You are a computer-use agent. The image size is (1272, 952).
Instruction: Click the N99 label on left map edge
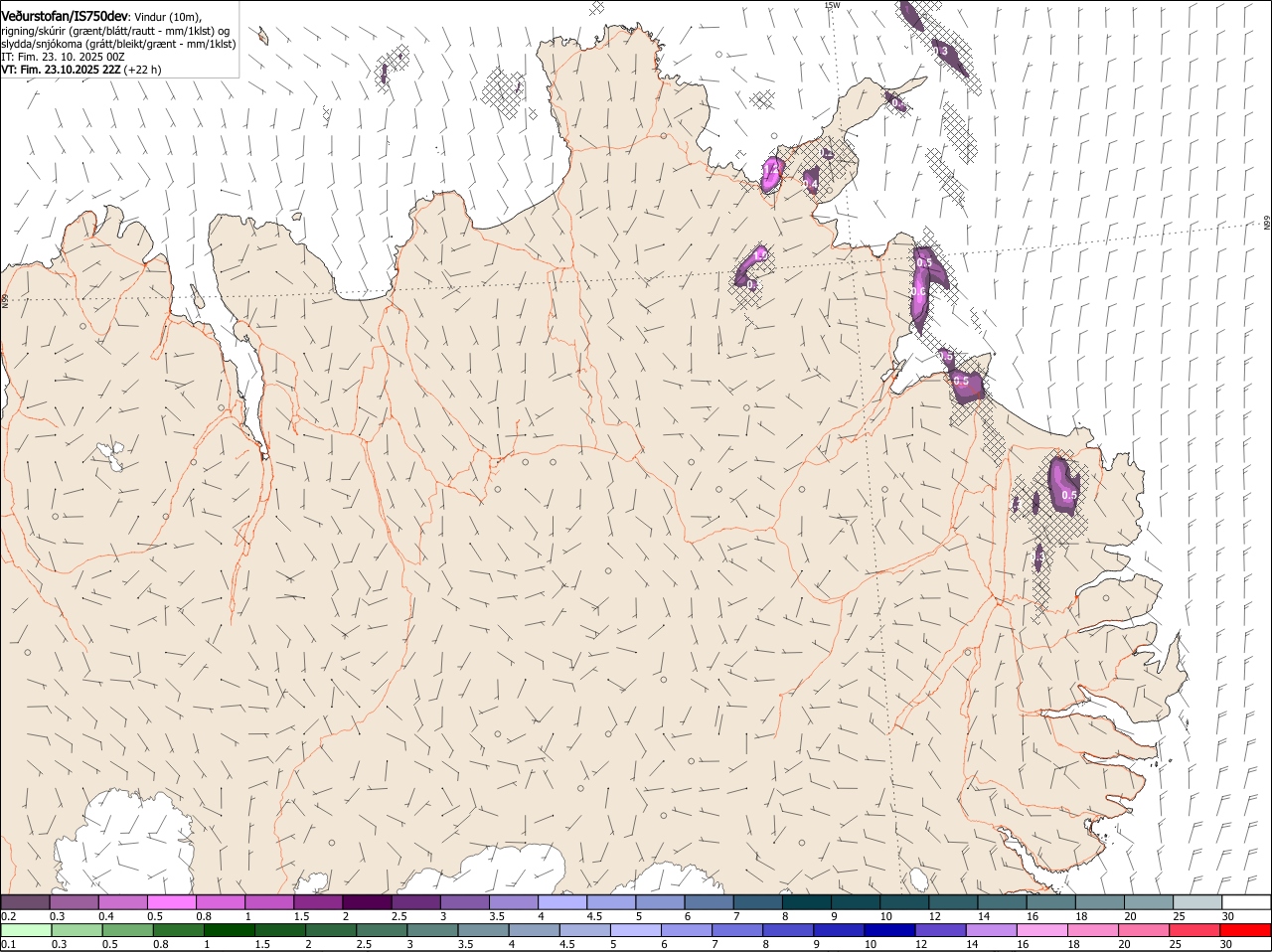click(x=5, y=299)
